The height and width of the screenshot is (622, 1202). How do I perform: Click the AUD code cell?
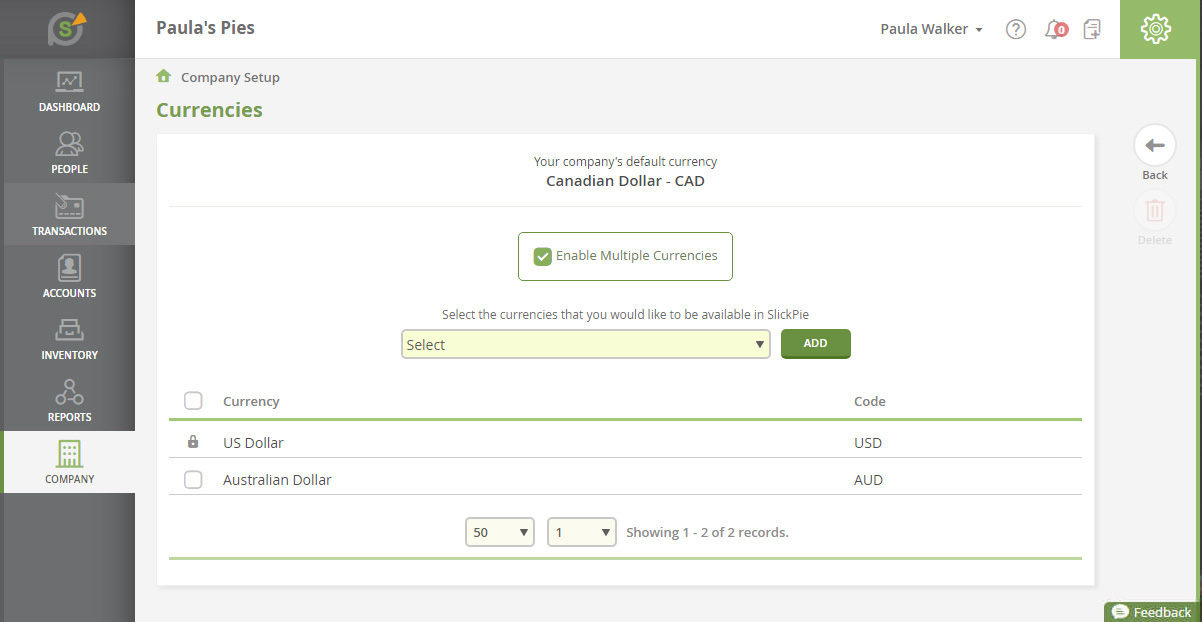point(868,480)
